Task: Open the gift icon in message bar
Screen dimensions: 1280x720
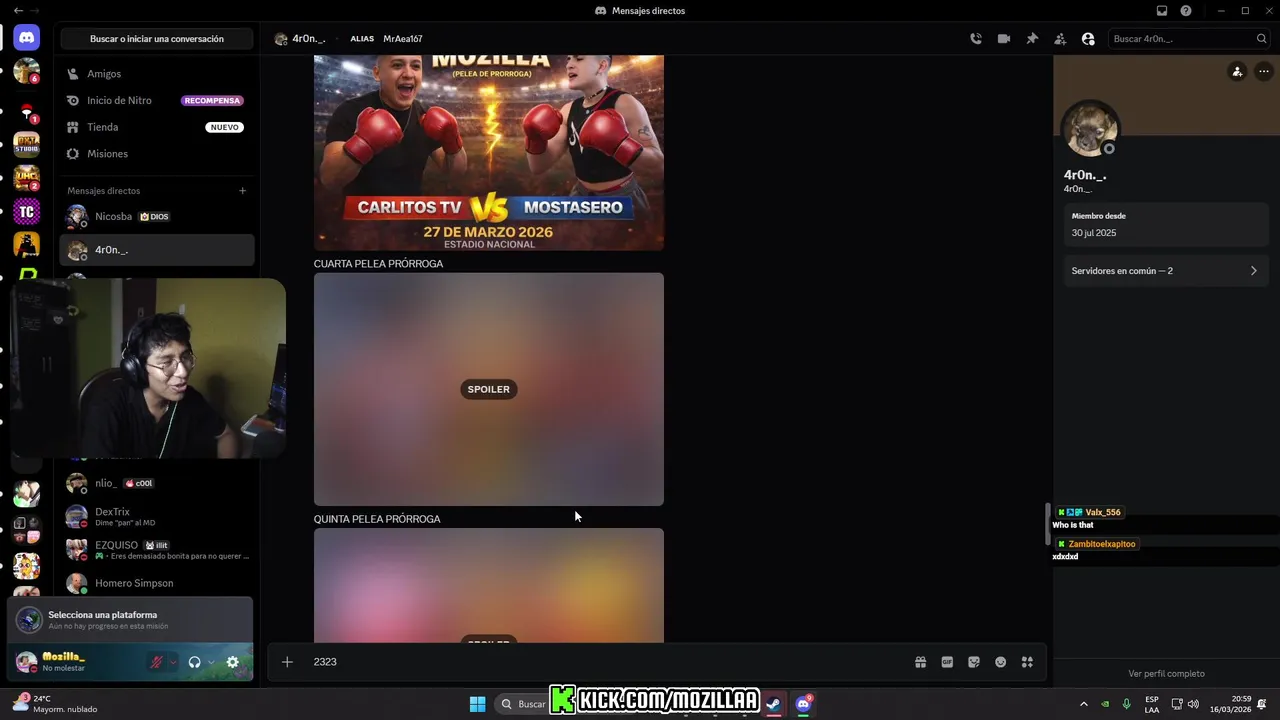Action: pos(920,662)
